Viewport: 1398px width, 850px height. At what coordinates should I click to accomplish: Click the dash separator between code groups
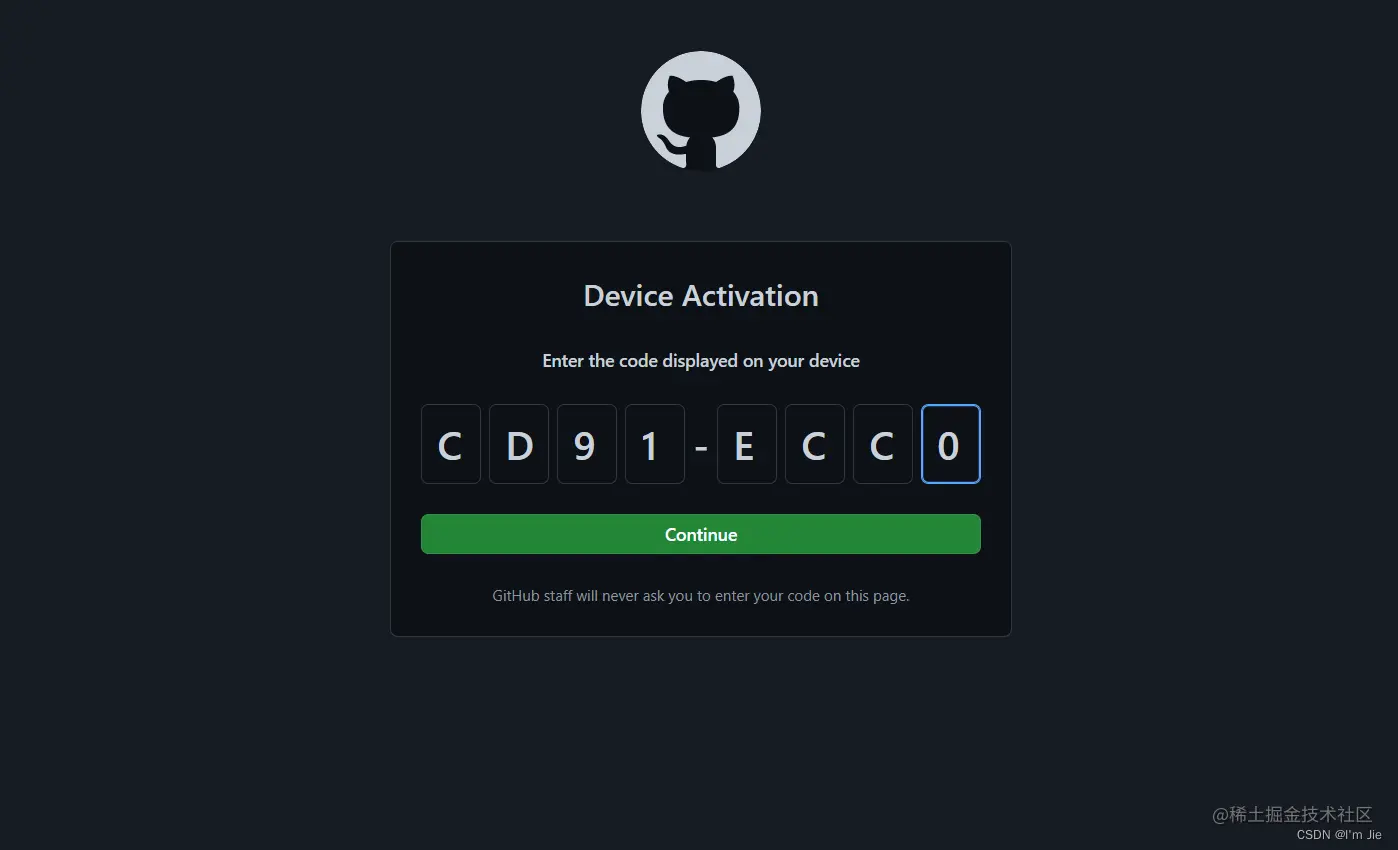(701, 446)
